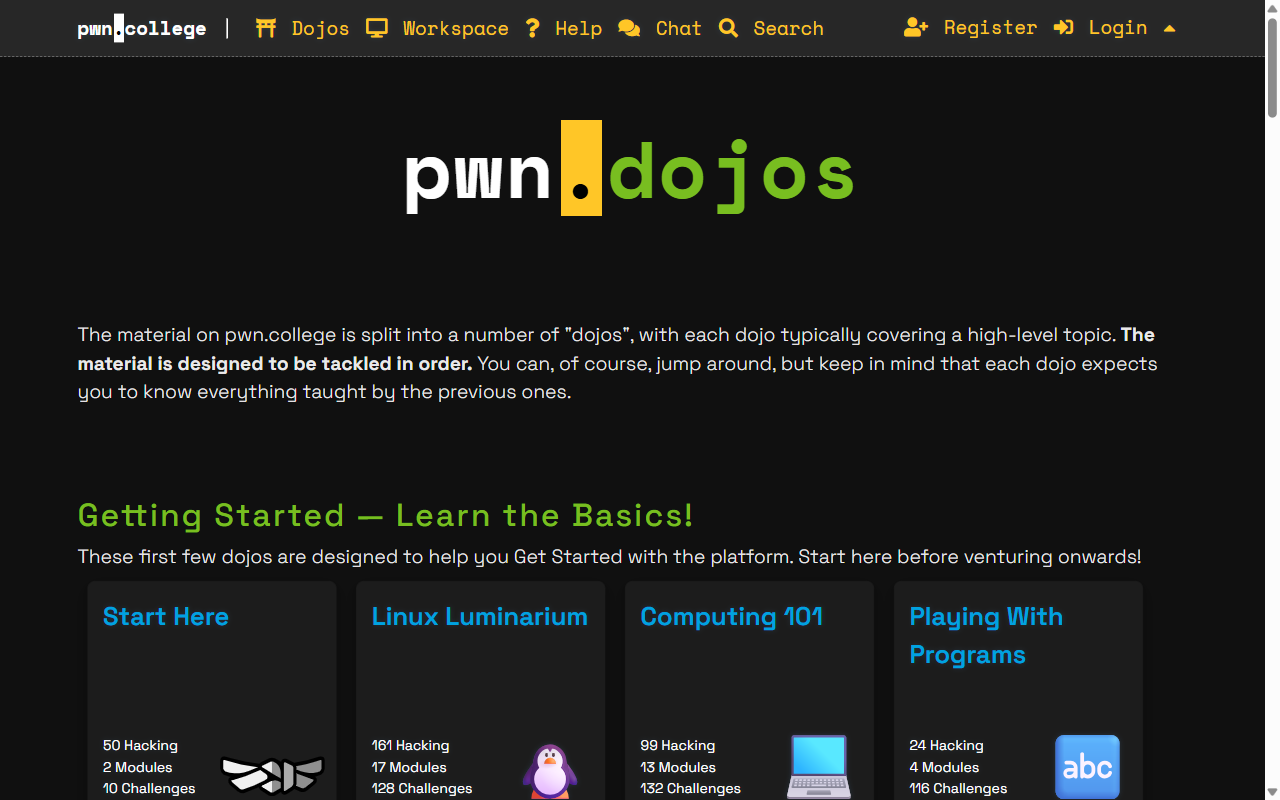The height and width of the screenshot is (800, 1280).
Task: Open the Linux Luminarium dojo title
Action: (x=480, y=617)
